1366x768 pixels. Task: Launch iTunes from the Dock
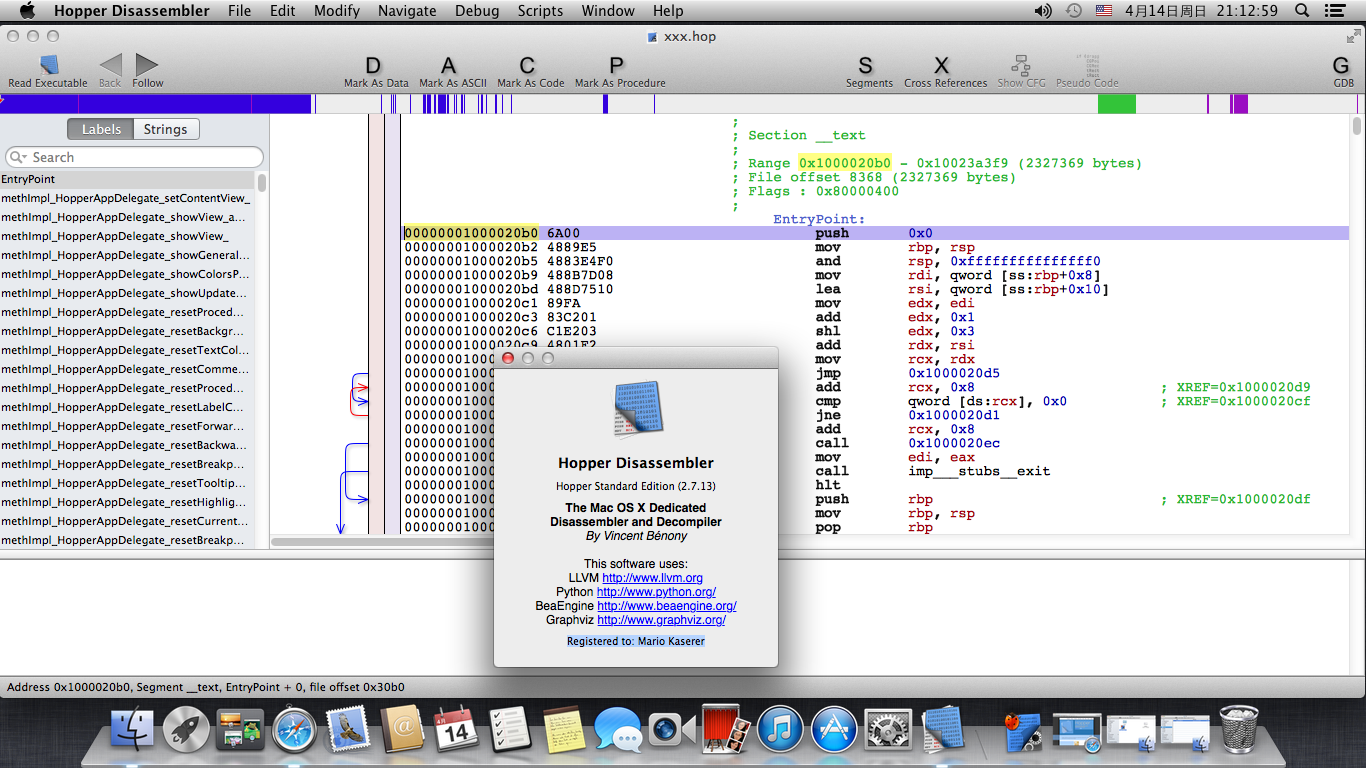(780, 729)
